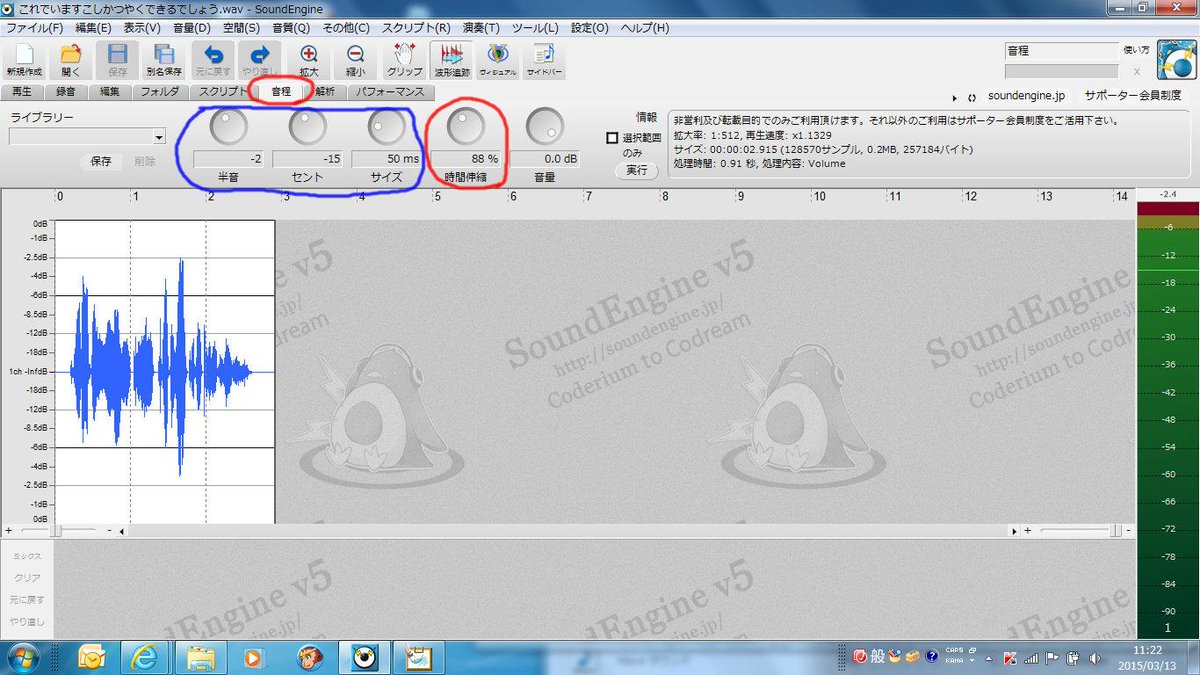Click the 88 % 時間伸縮 field
Viewport: 1200px width, 675px height.
466,159
